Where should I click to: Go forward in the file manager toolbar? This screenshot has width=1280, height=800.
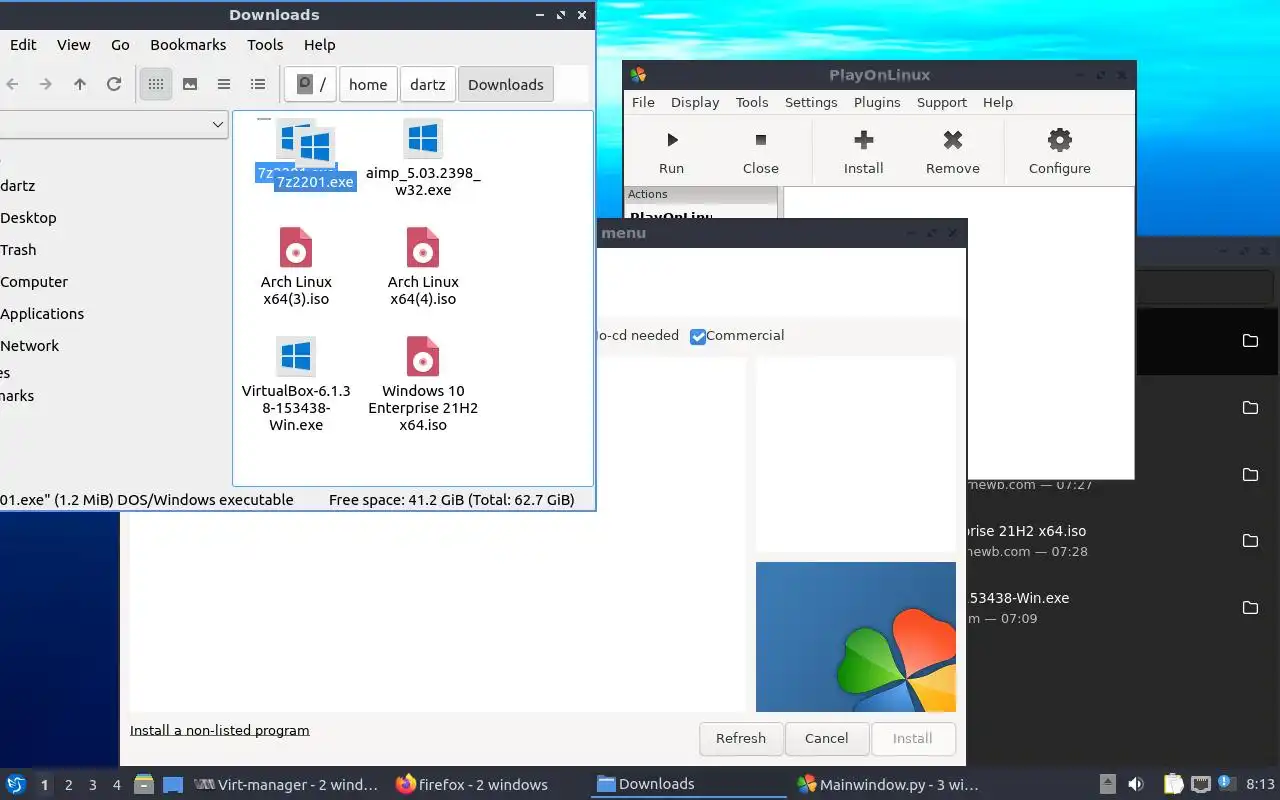45,85
